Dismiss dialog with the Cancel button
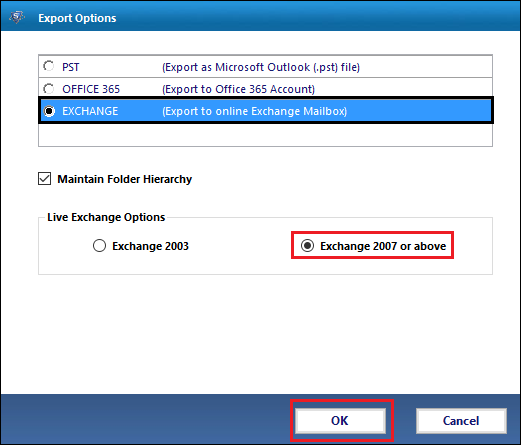 click(461, 421)
